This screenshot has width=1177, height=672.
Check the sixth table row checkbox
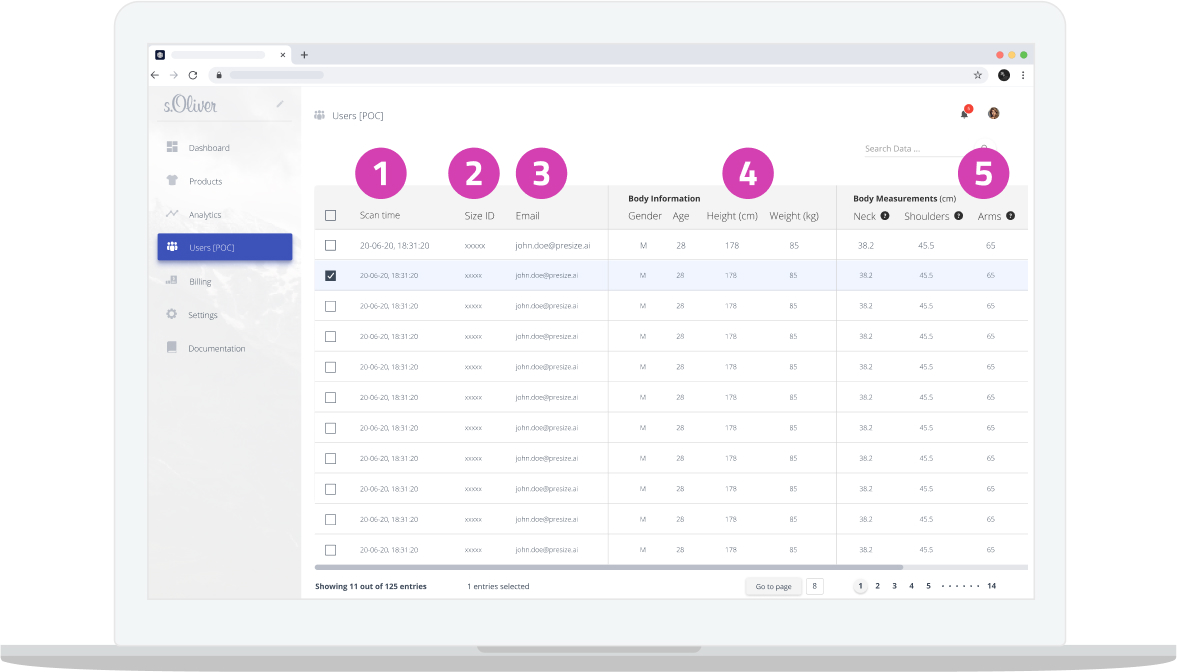(330, 397)
